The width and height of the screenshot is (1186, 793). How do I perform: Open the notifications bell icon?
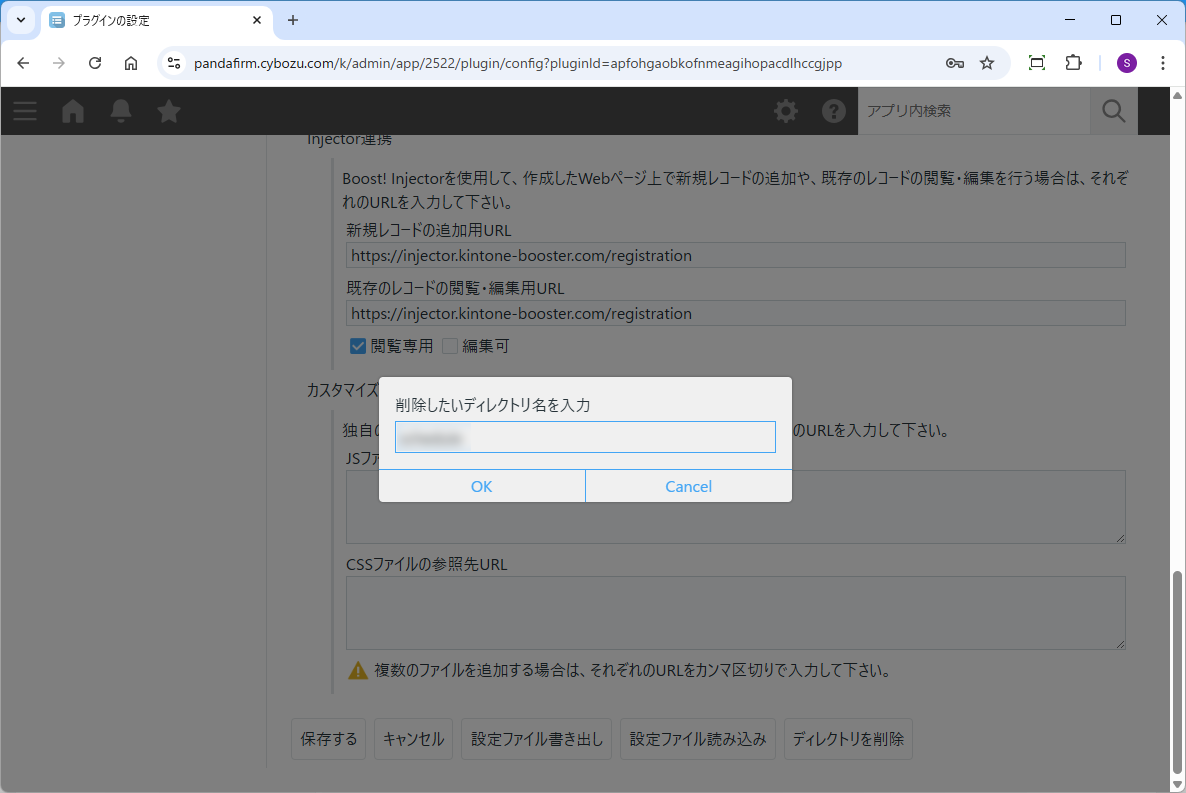[x=121, y=111]
